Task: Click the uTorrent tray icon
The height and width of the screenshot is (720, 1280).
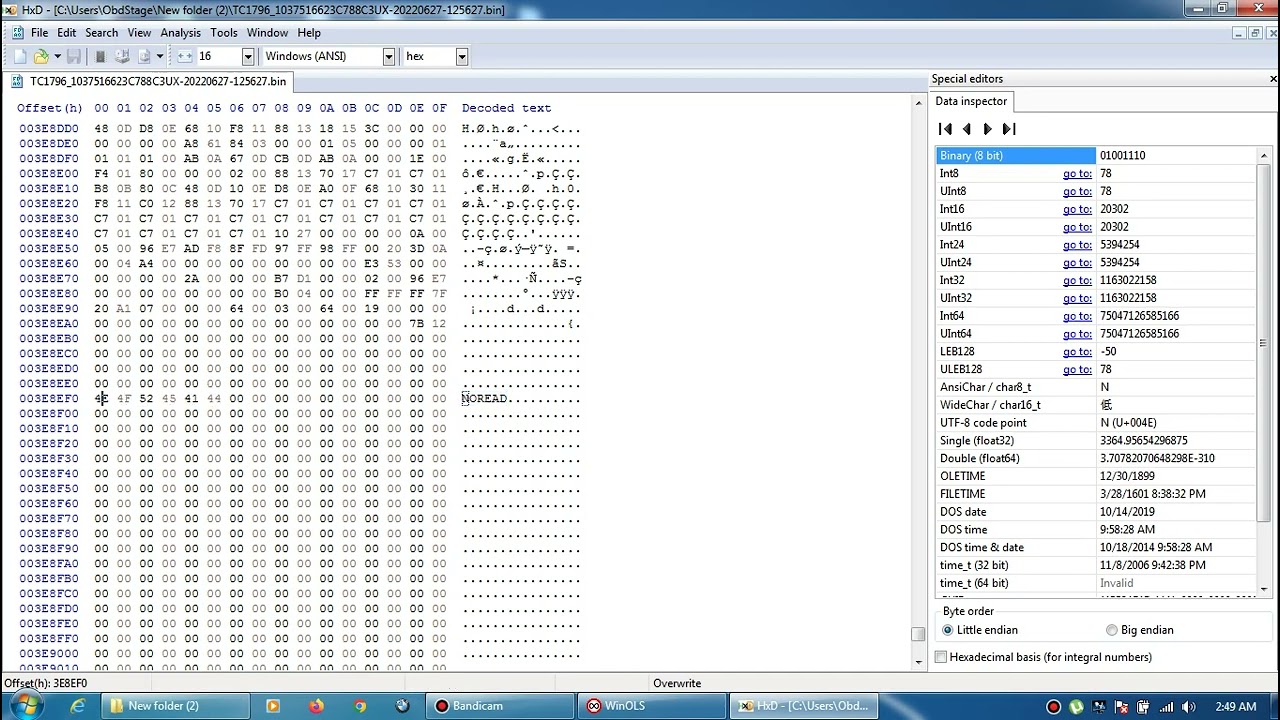Action: (x=1076, y=706)
